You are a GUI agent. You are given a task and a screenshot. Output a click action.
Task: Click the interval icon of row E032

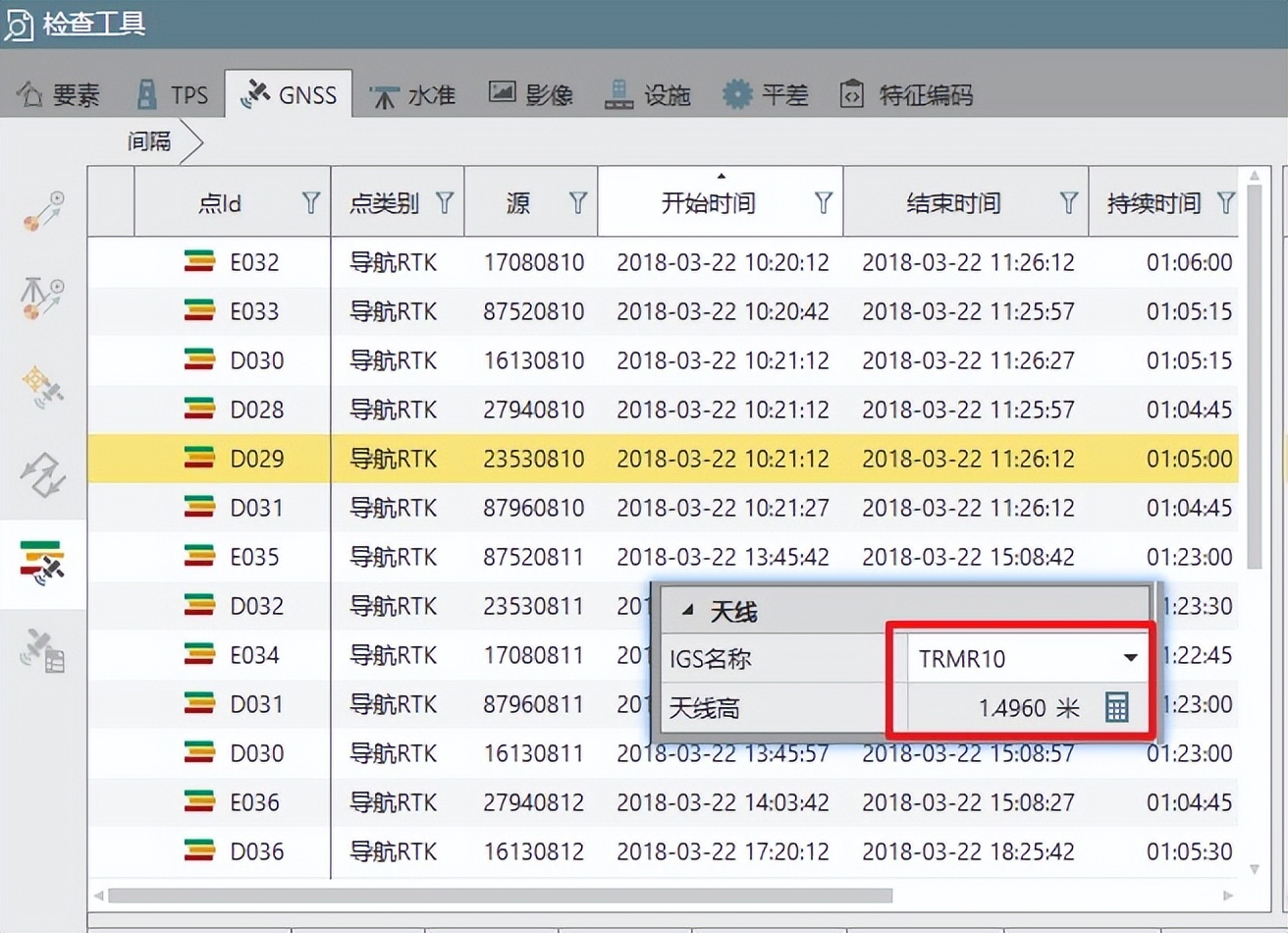coord(199,261)
